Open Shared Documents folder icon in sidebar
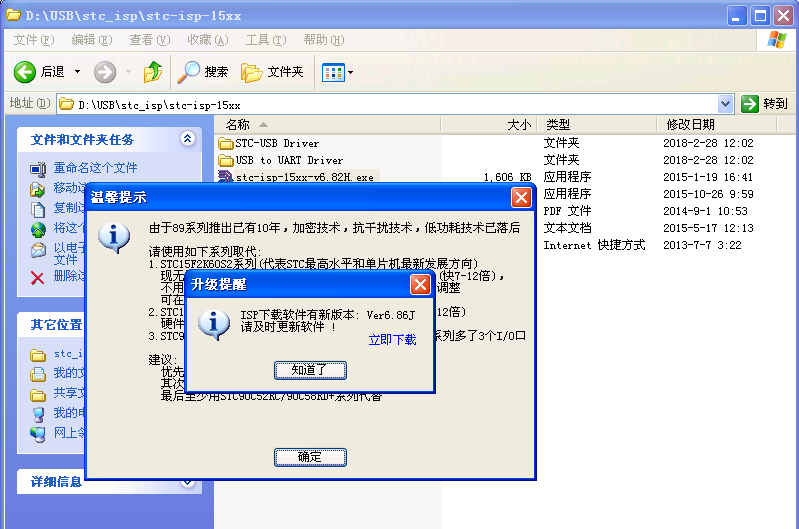 (x=38, y=394)
